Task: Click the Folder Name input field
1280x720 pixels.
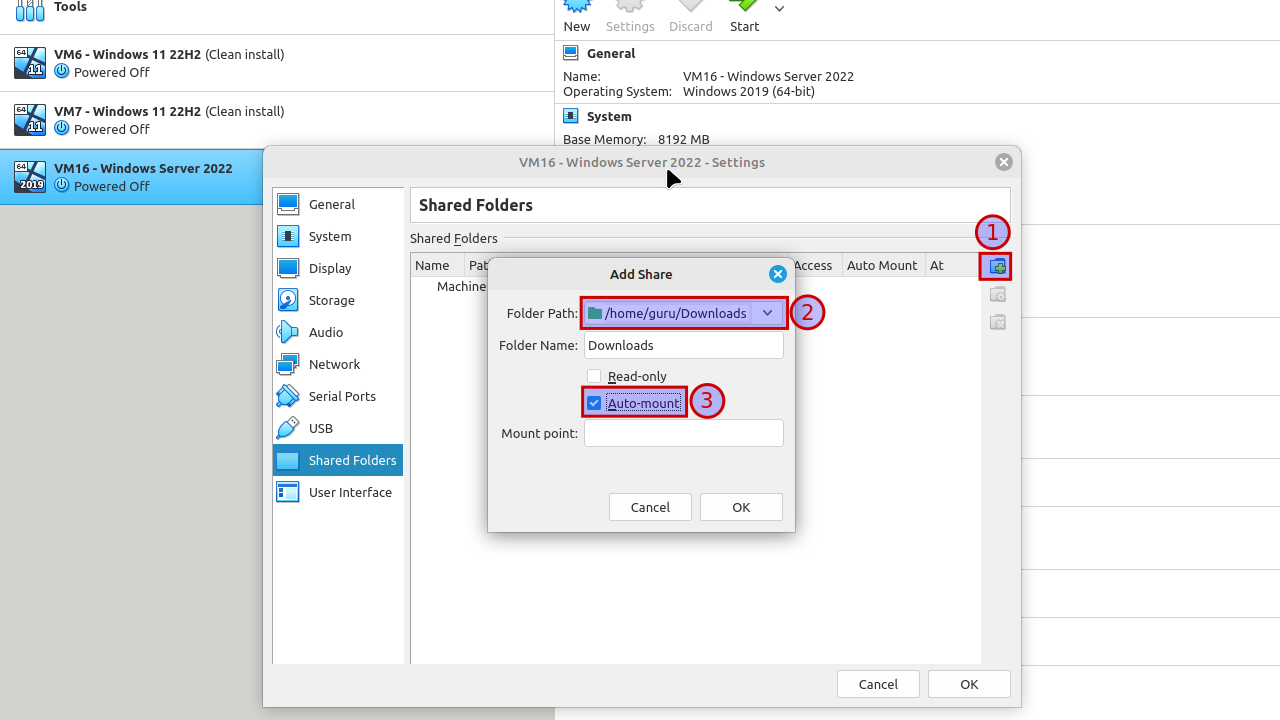Action: (684, 345)
